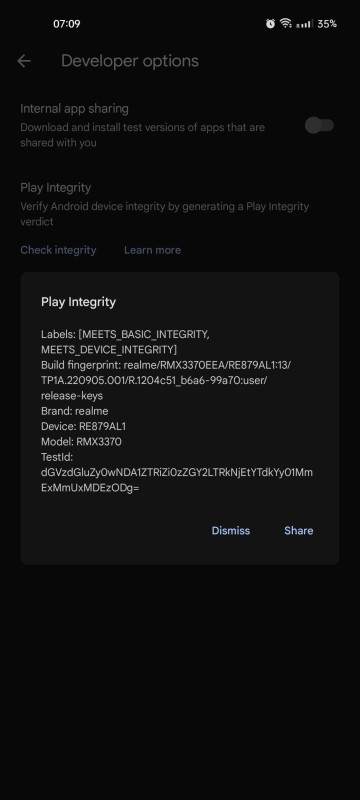Open the Learn more link
The width and height of the screenshot is (360, 800).
152,250
